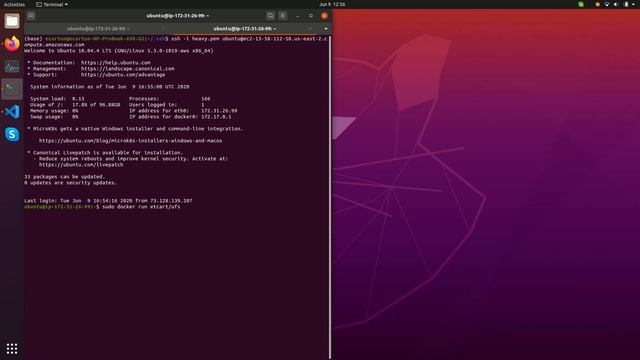640x360 pixels.
Task: Click the 'ssh -i heavy.pem' command text
Action: pos(195,39)
